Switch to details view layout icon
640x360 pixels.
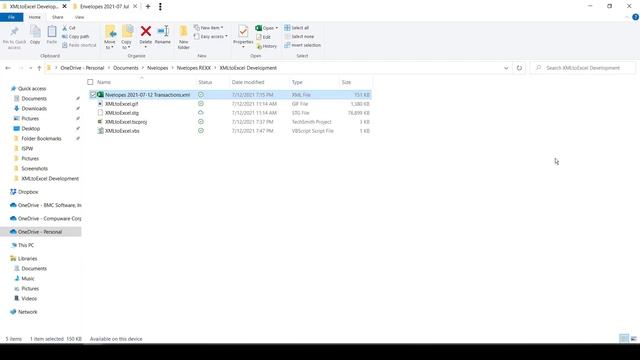624,338
